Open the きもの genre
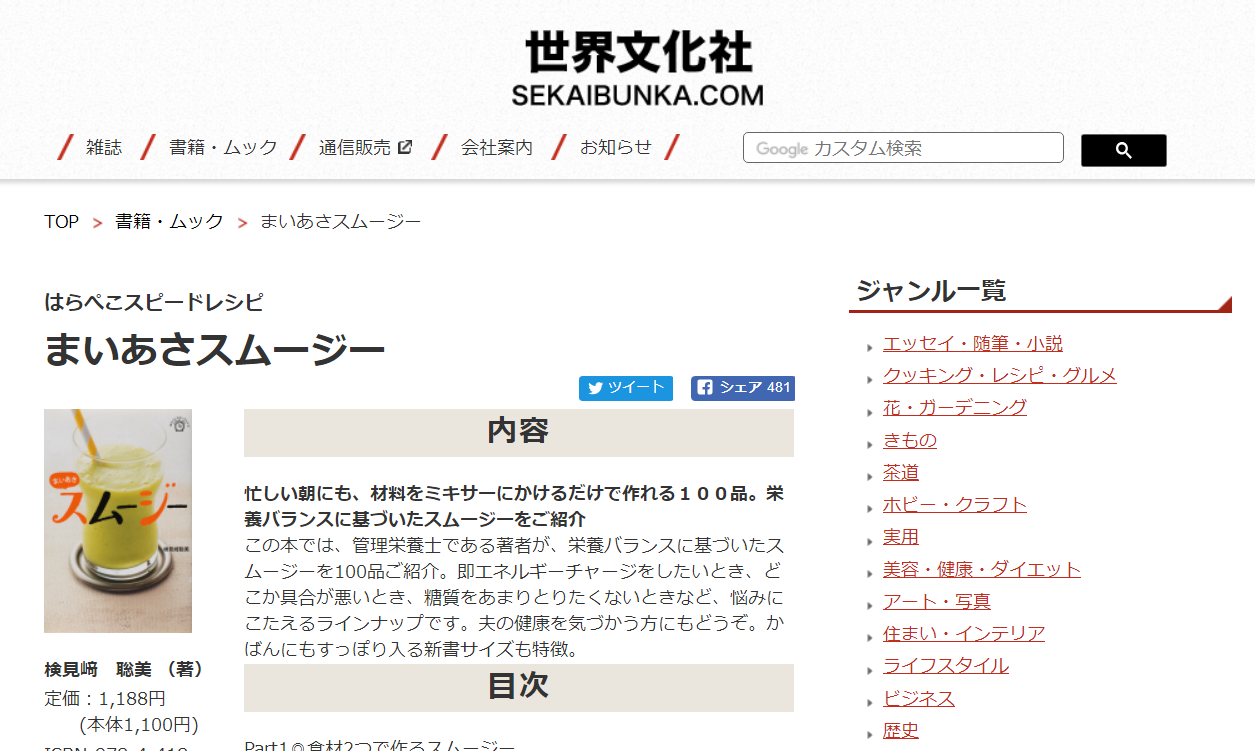Screen dimensions: 1255x751 pyautogui.click(x=910, y=441)
